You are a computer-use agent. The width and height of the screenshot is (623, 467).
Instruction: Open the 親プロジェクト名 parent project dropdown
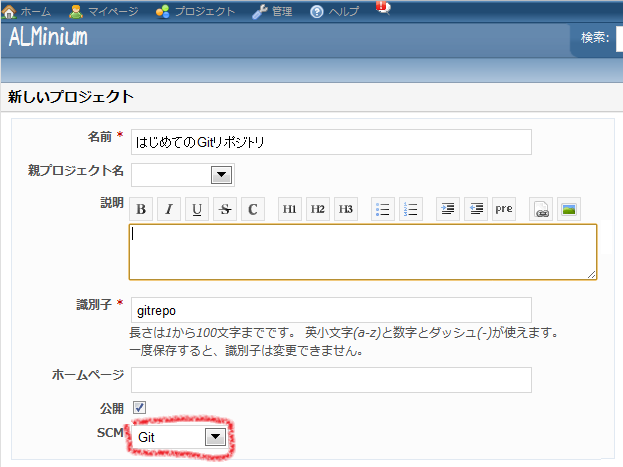pos(183,175)
